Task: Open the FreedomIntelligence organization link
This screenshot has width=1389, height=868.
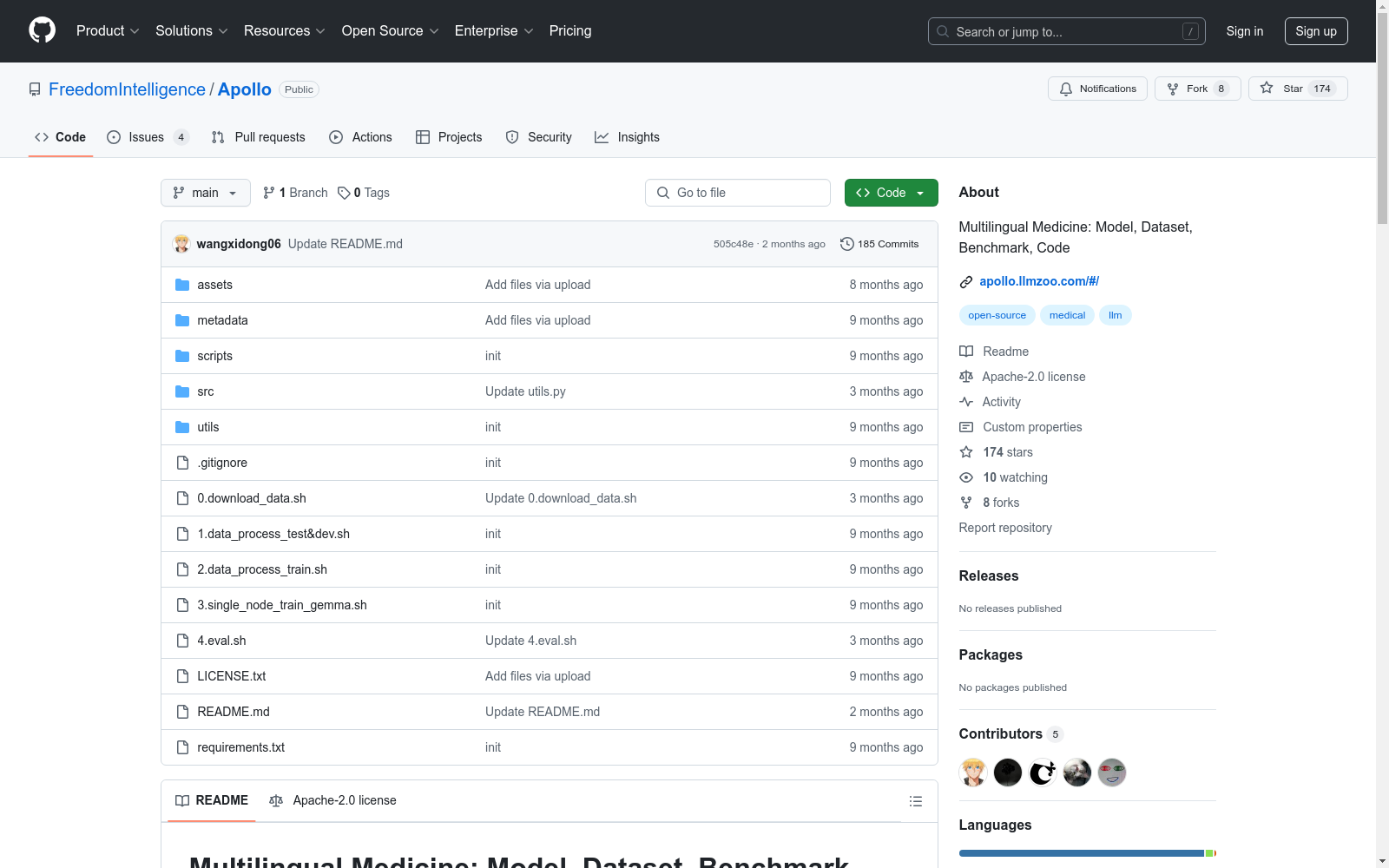Action: (127, 89)
